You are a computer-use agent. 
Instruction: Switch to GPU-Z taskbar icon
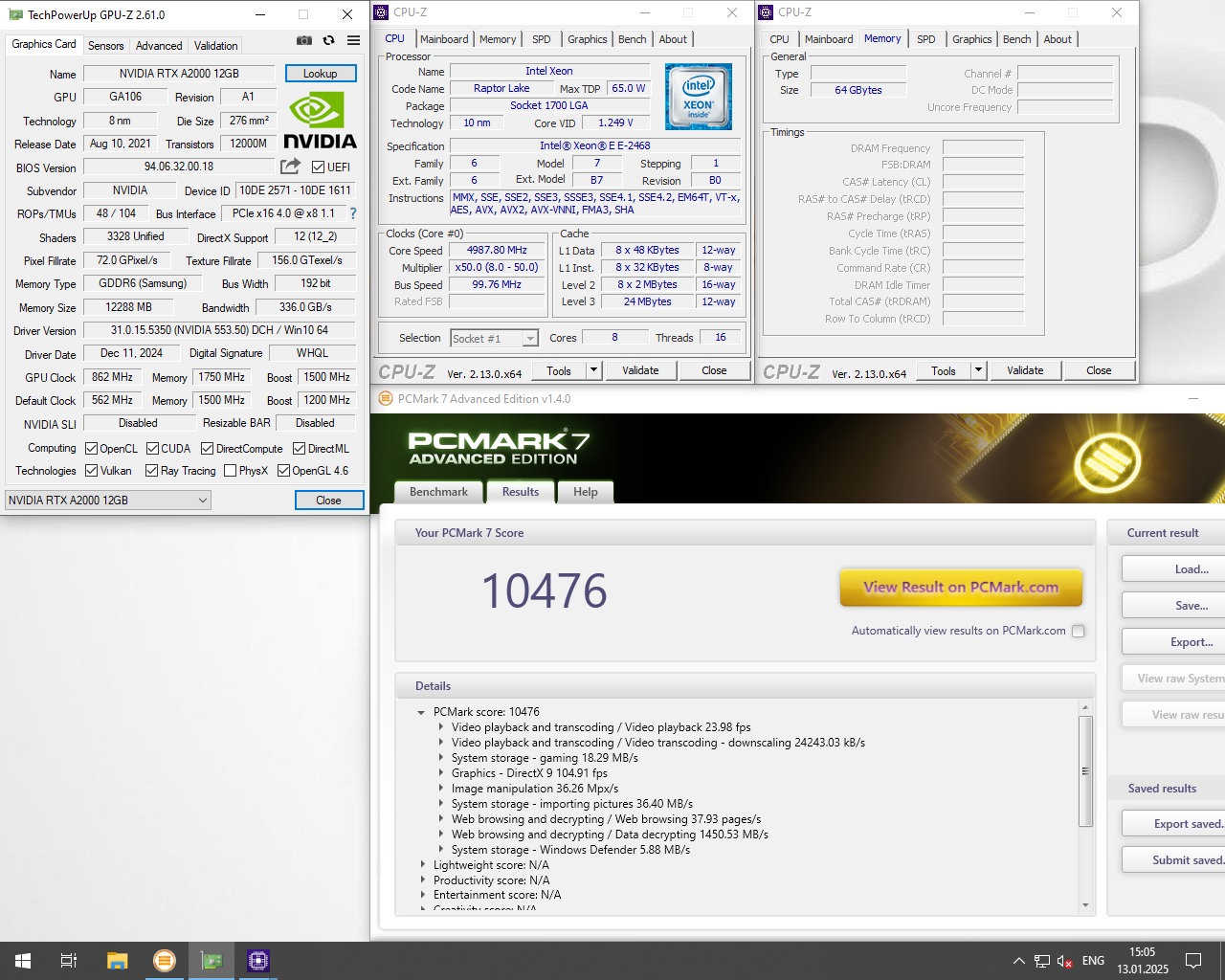[212, 961]
